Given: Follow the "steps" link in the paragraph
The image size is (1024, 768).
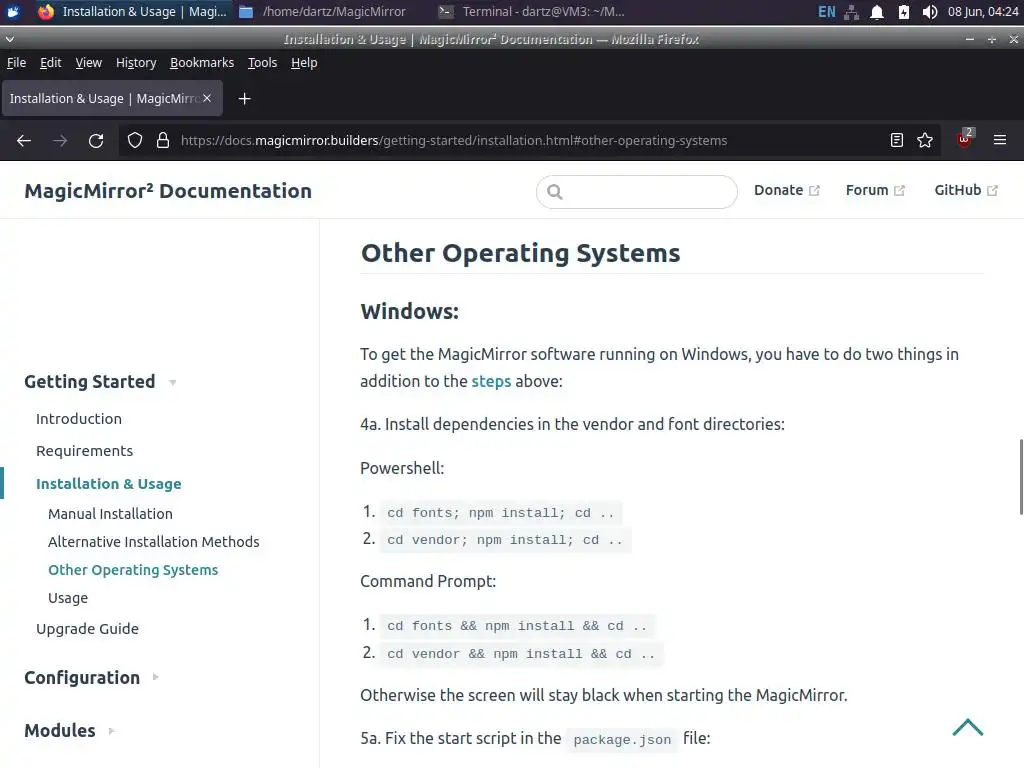Looking at the screenshot, I should (x=491, y=381).
